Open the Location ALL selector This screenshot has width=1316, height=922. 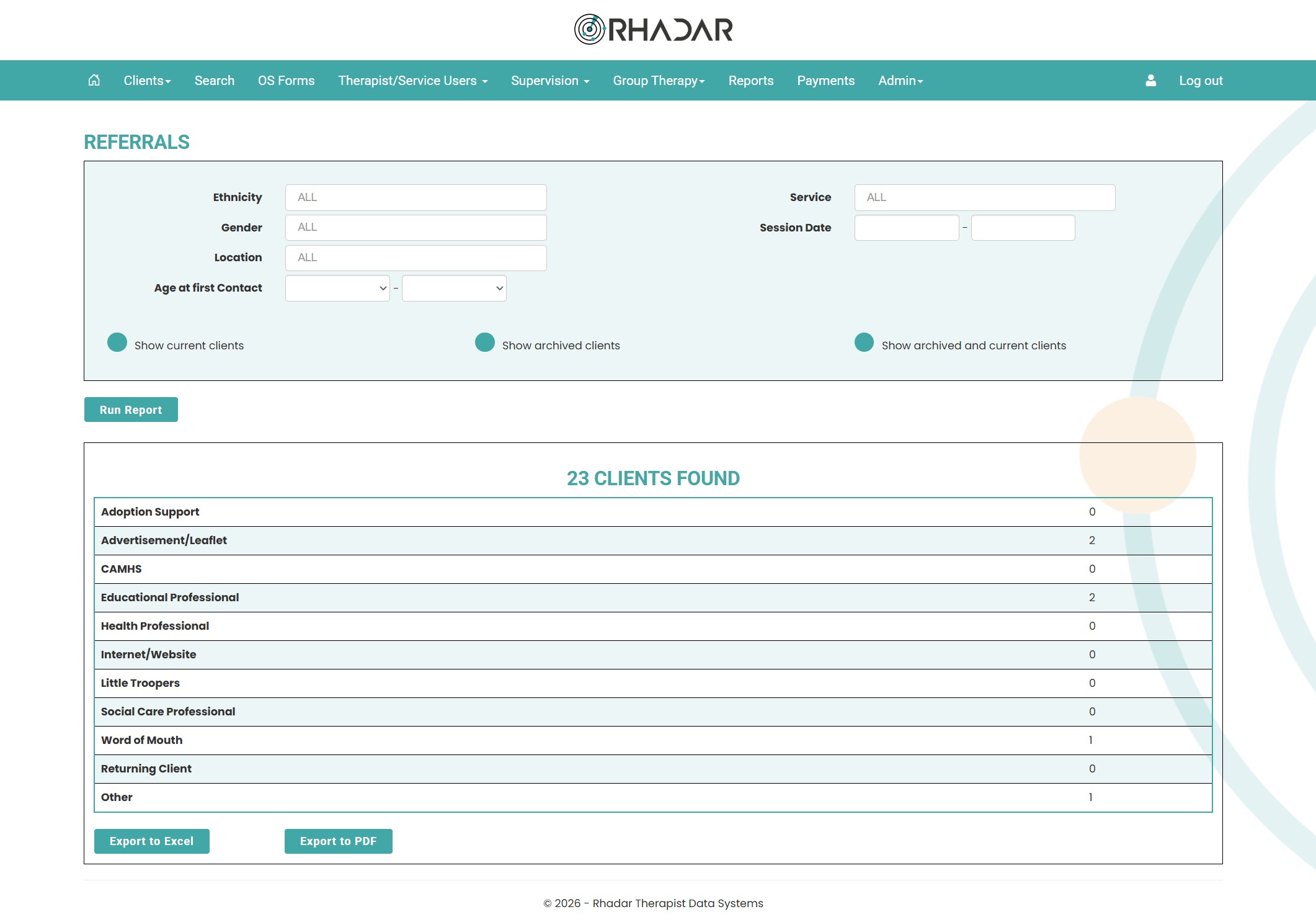416,258
